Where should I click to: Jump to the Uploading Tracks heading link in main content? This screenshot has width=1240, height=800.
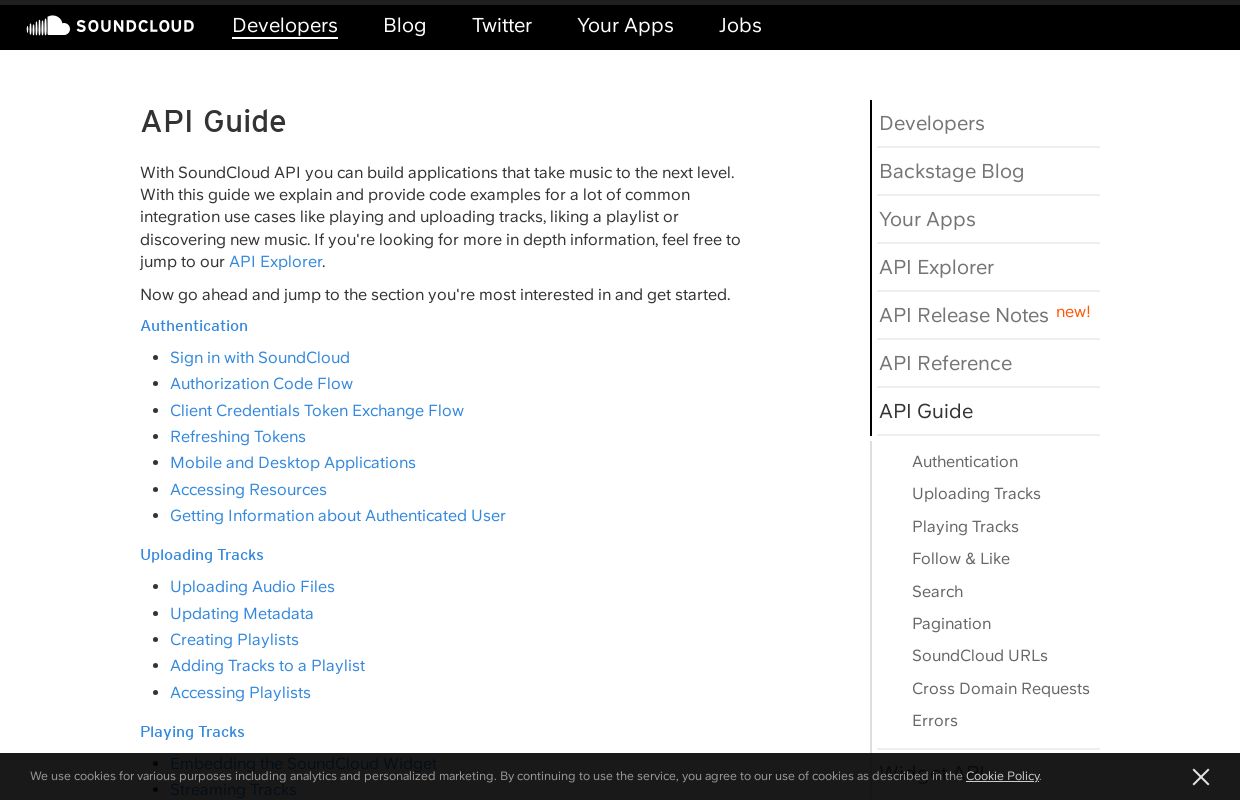pyautogui.click(x=202, y=555)
